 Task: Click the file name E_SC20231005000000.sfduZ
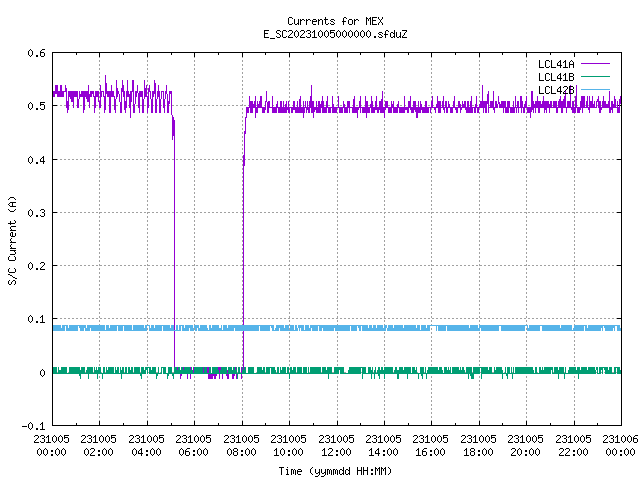click(335, 34)
